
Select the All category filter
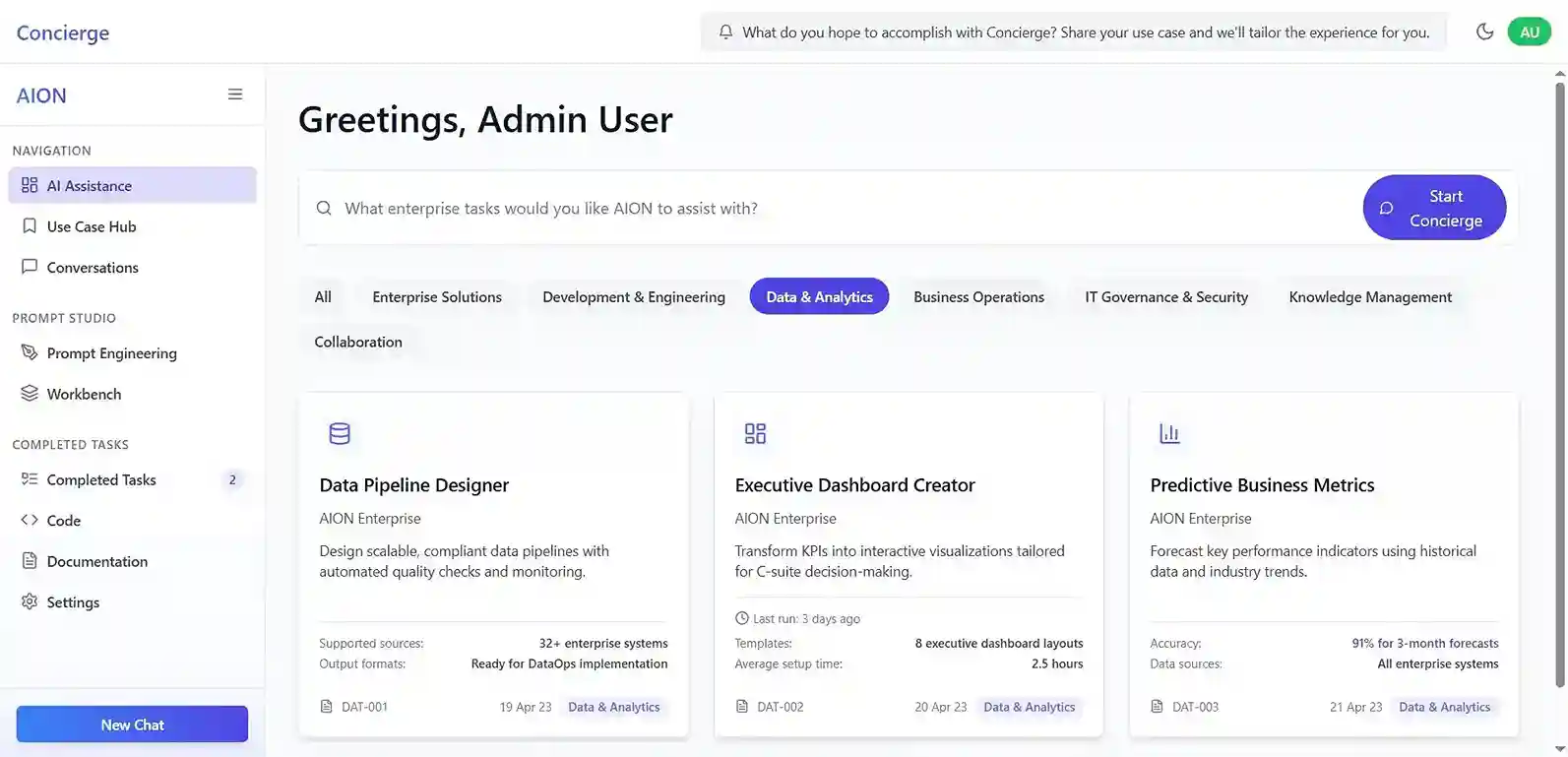pos(323,296)
